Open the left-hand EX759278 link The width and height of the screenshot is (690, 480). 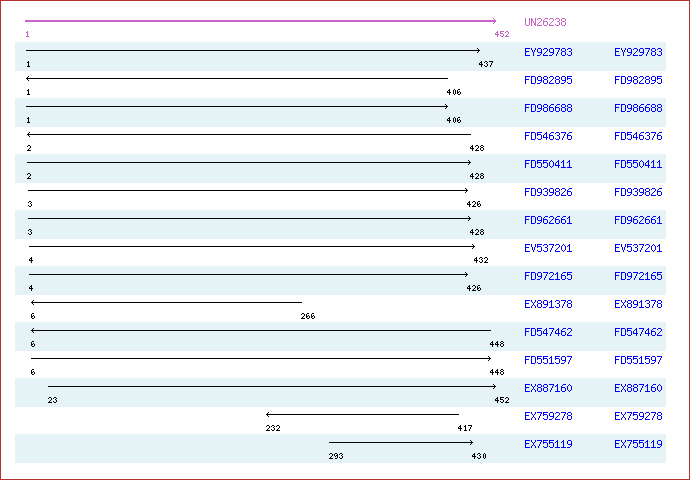pyautogui.click(x=548, y=416)
